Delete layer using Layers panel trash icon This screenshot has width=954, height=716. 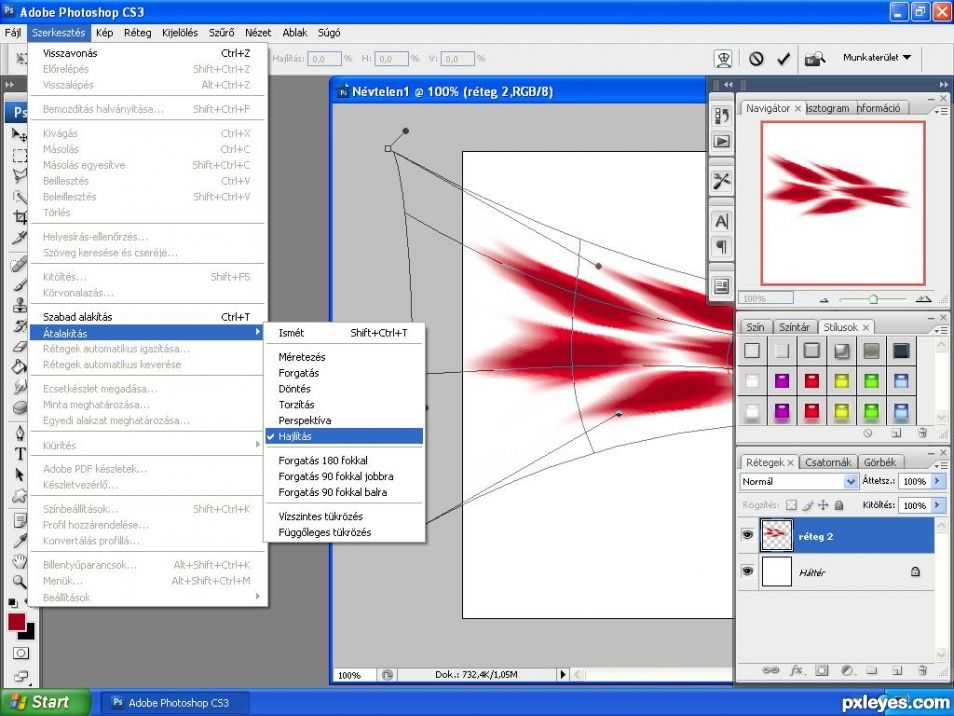click(x=923, y=670)
